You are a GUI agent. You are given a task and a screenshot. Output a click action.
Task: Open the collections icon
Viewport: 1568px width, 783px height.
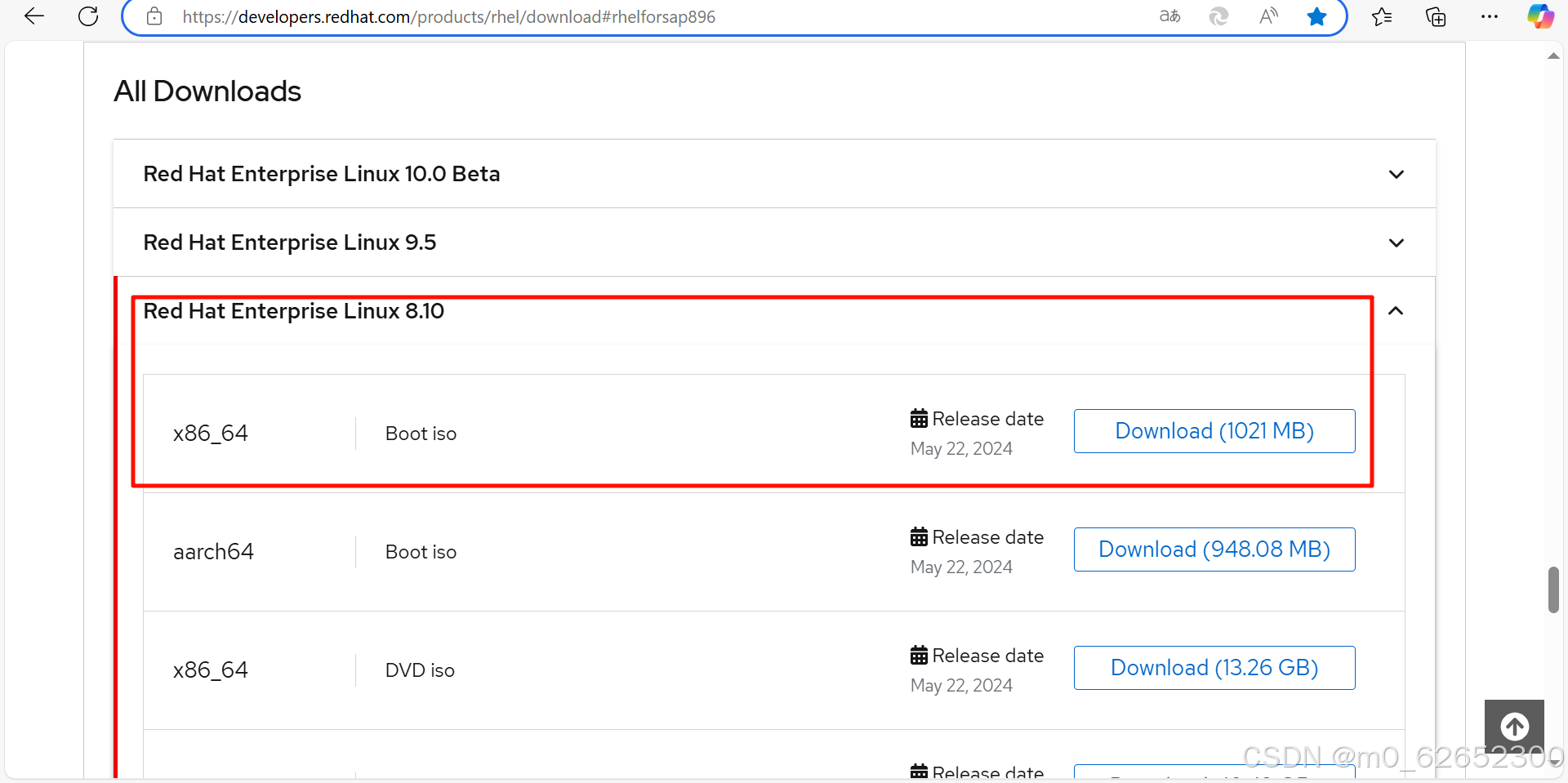1436,16
